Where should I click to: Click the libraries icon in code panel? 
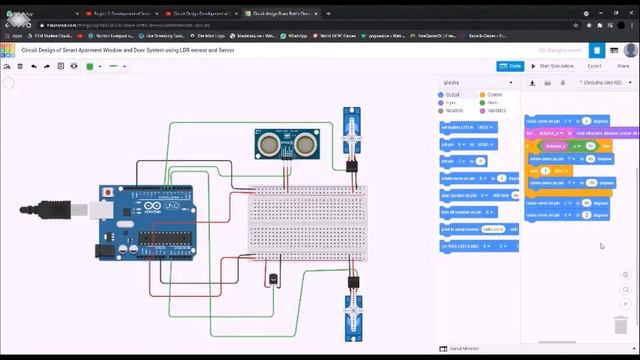(x=547, y=83)
